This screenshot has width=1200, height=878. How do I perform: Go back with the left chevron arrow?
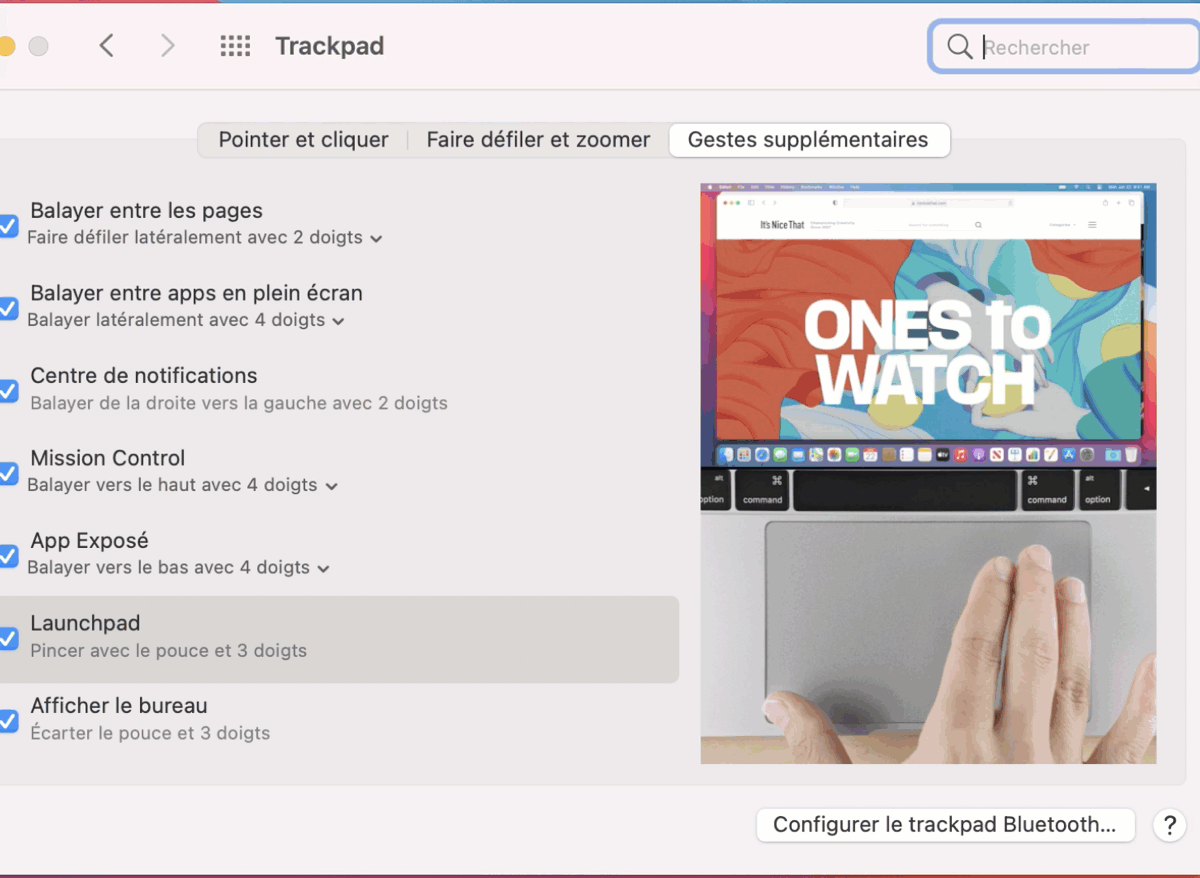107,46
